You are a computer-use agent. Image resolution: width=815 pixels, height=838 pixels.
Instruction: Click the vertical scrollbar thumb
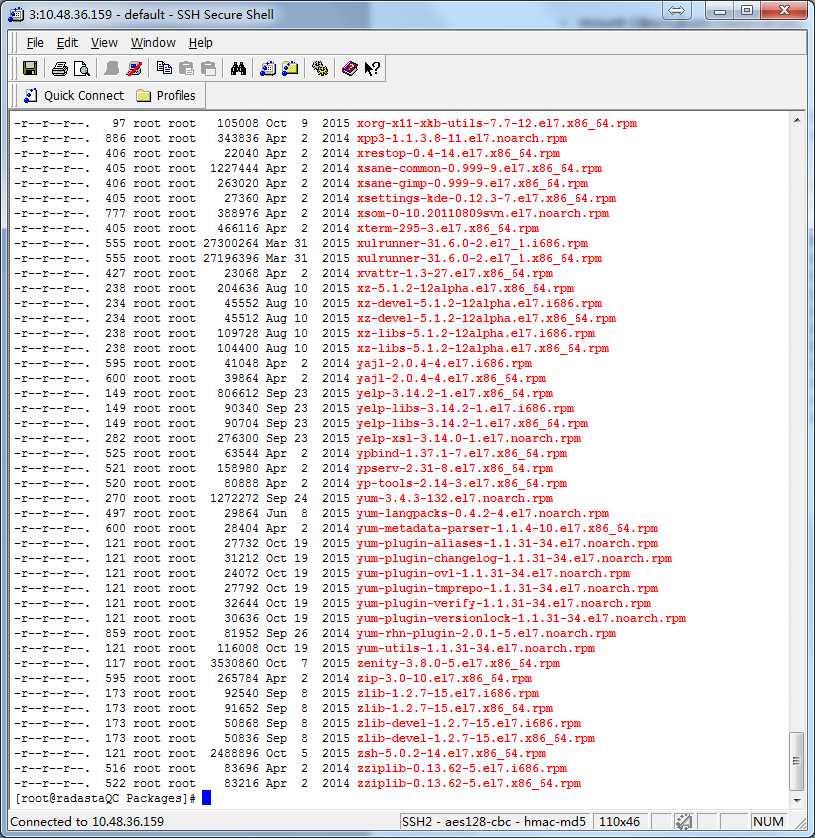797,761
